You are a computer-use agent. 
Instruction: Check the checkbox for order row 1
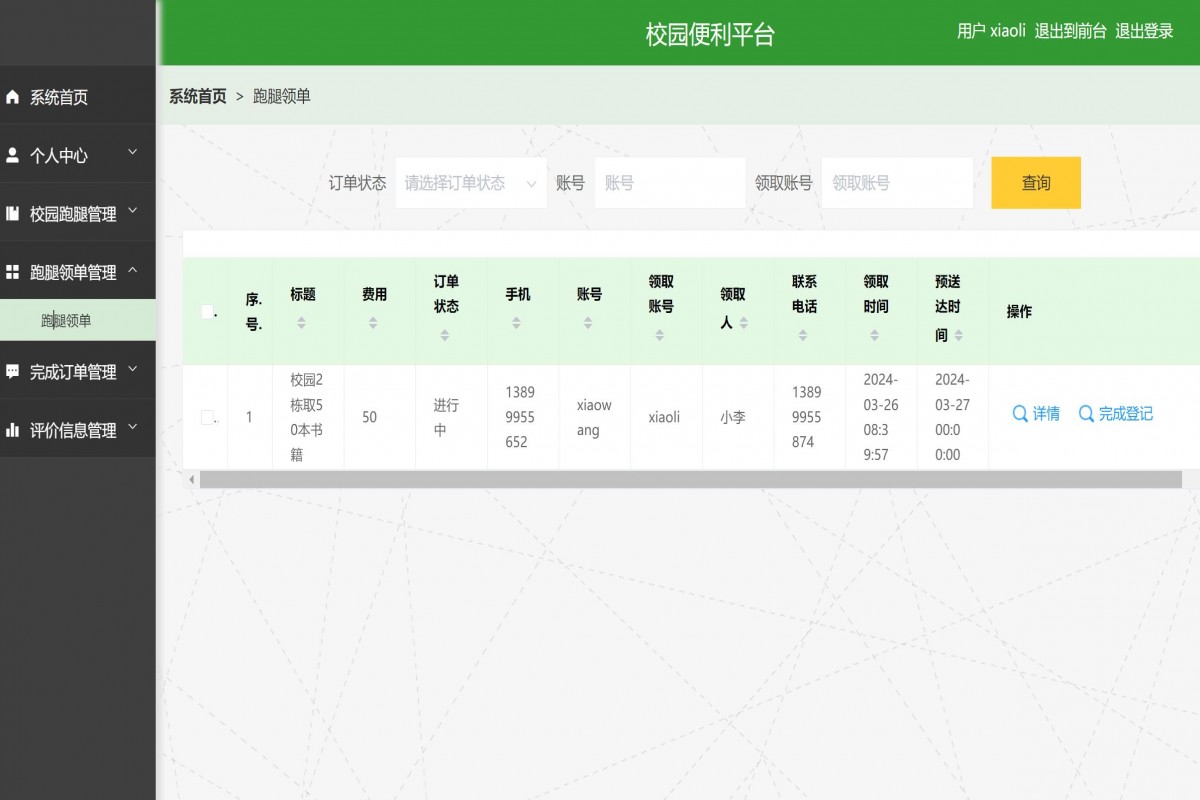pos(206,419)
